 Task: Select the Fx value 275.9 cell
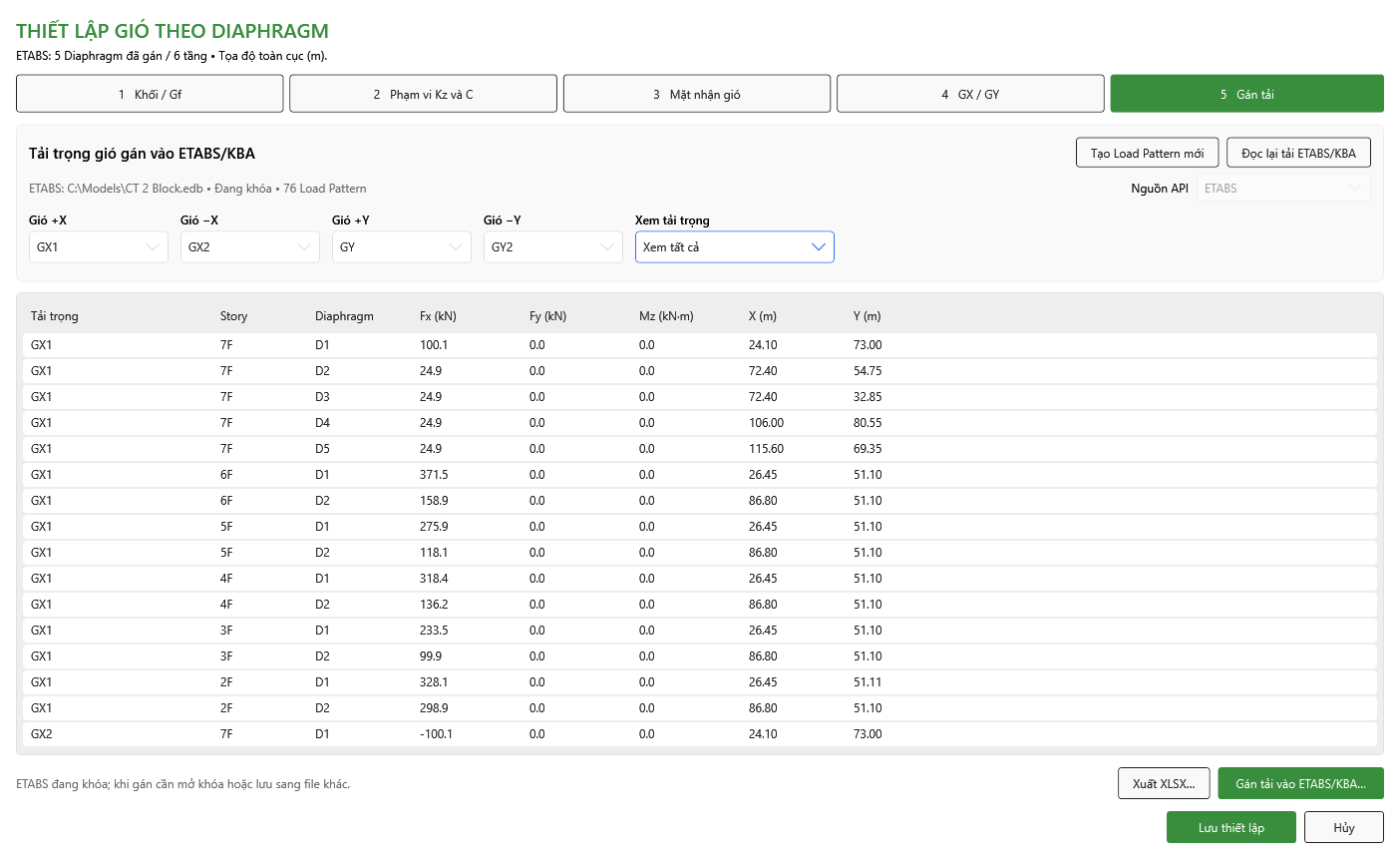coord(434,527)
